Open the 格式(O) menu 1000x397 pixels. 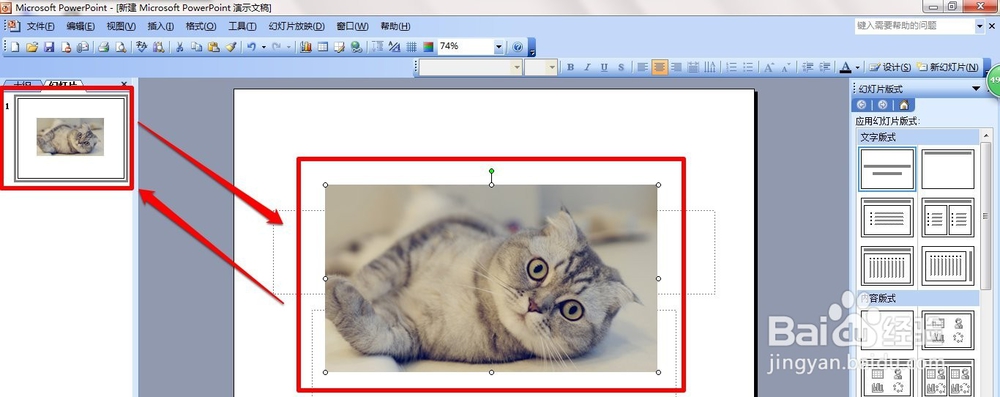(201, 26)
